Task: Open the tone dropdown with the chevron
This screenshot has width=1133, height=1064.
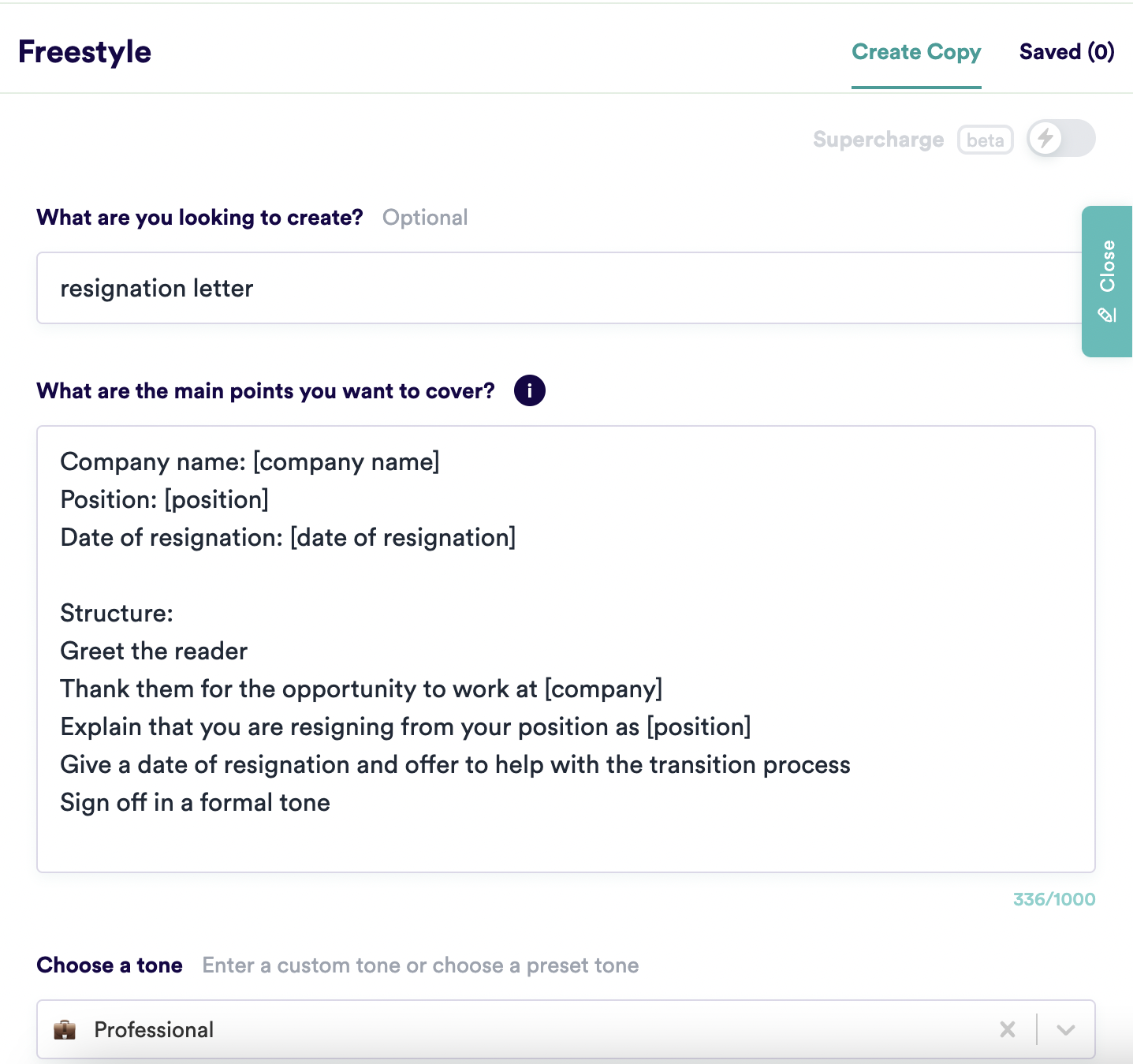Action: (x=1066, y=1029)
